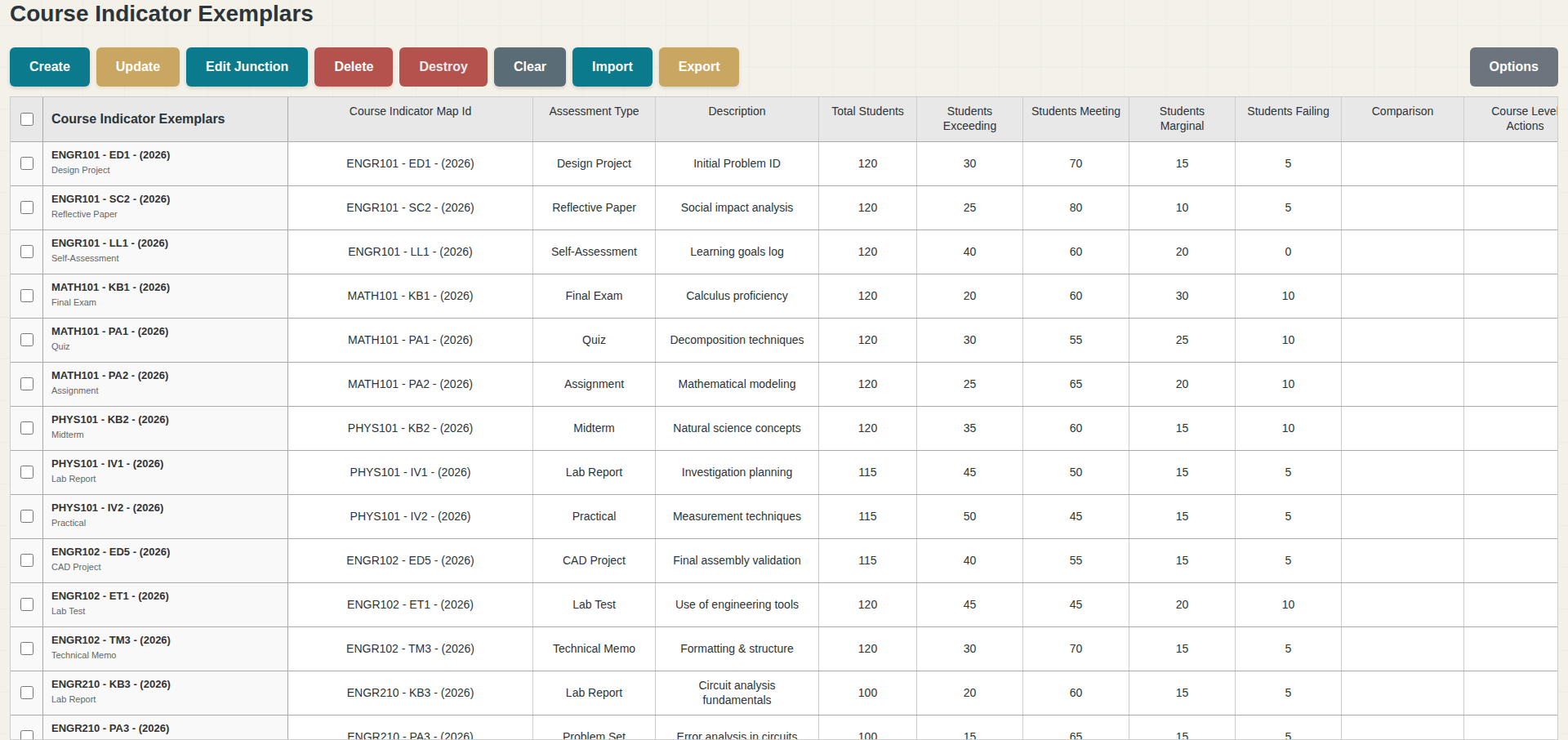Sort by the Total Students column header
Viewport: 1568px width, 740px height.
coord(866,111)
